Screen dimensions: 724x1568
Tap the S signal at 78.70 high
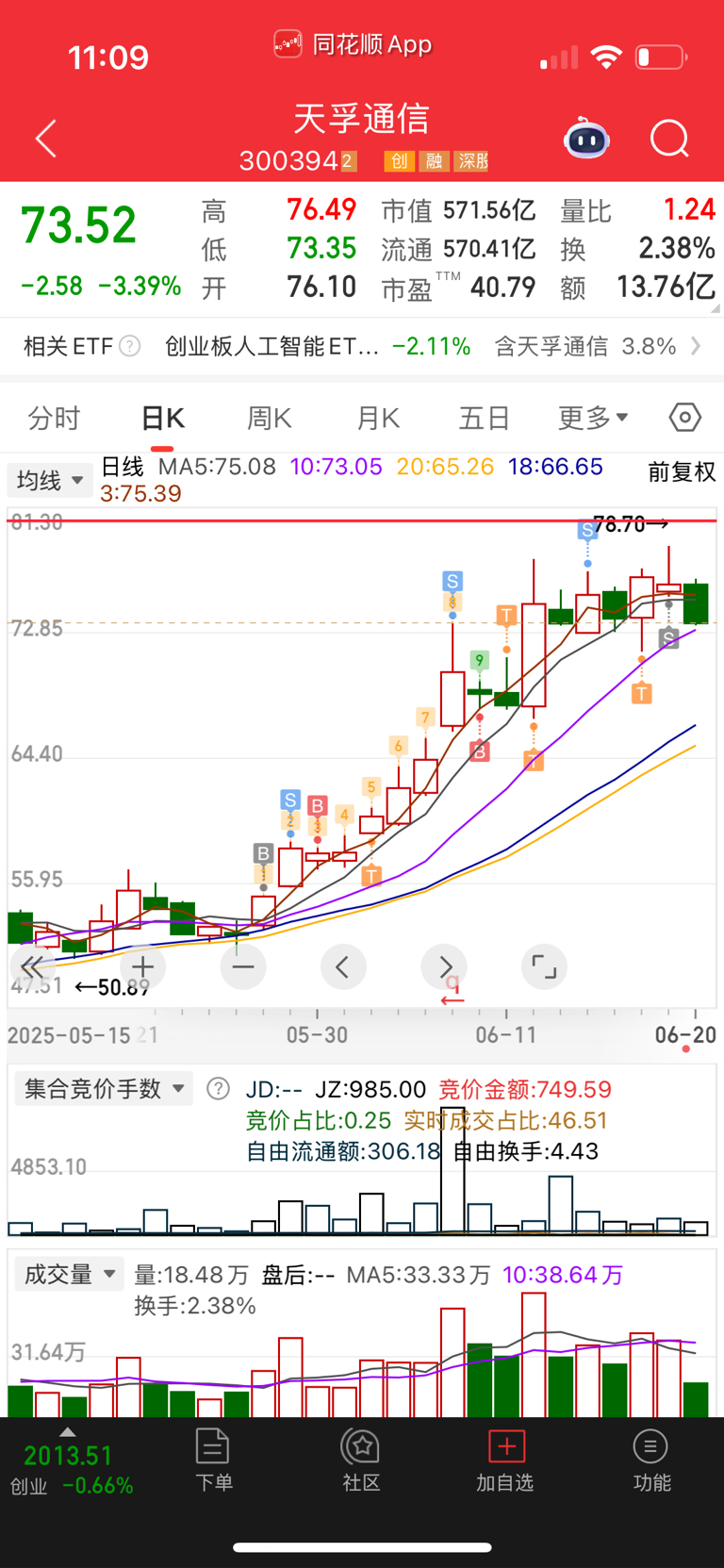[587, 530]
